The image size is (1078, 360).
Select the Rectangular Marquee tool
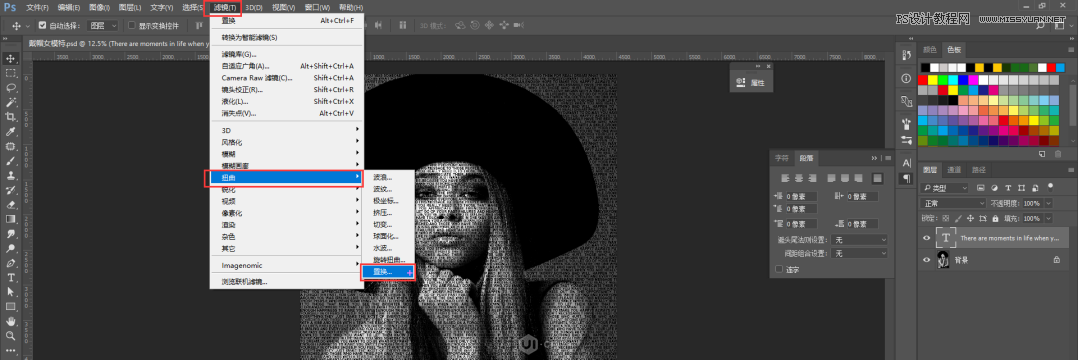coord(11,73)
